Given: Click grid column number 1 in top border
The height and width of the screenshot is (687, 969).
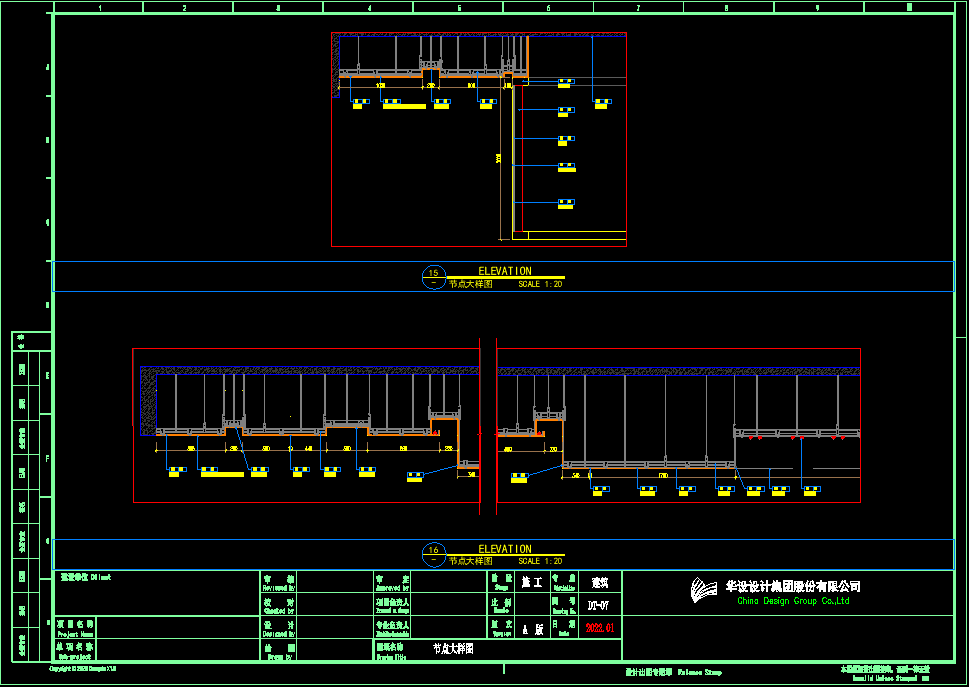Looking at the screenshot, I should pos(99,8).
